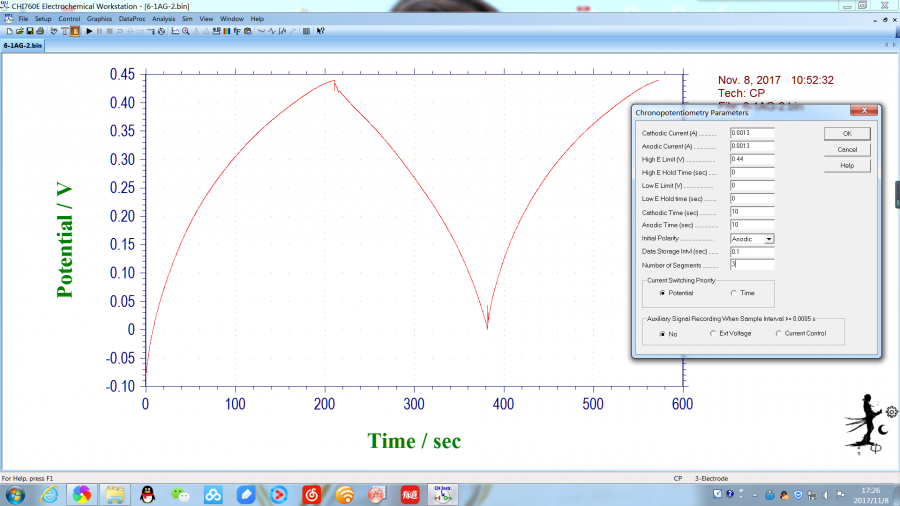Open the File menu
Viewport: 900px width, 506px height.
pos(23,19)
